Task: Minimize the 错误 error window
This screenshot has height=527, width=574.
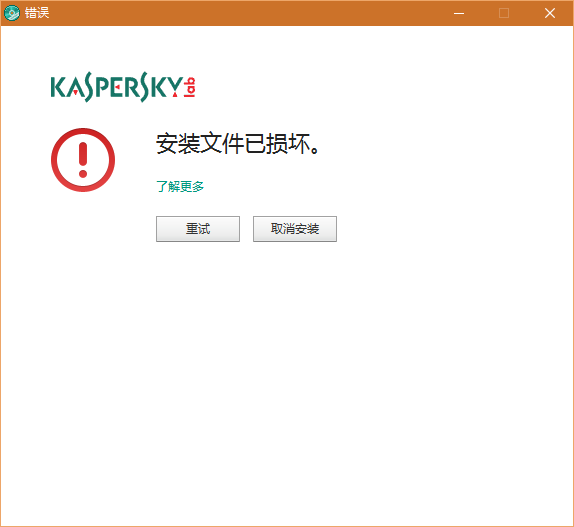Action: pos(459,13)
